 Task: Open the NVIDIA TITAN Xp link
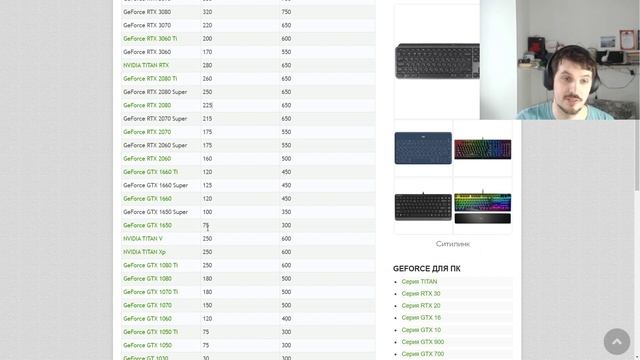pyautogui.click(x=144, y=252)
